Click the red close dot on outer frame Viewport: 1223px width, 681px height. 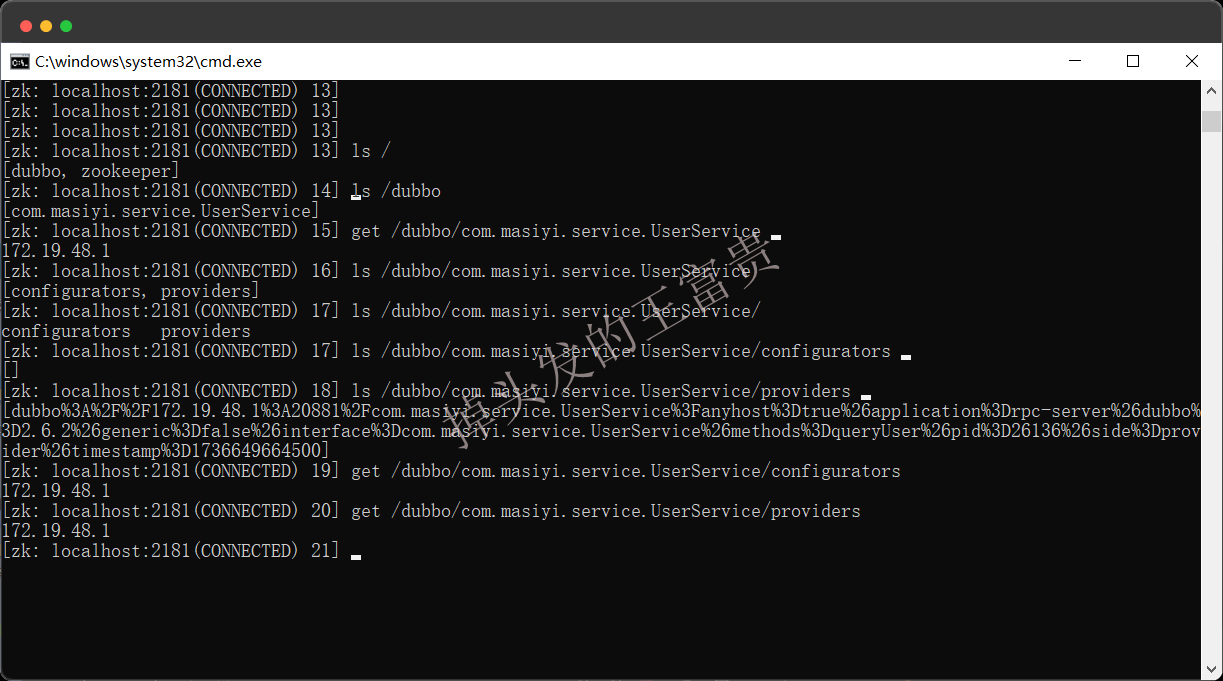pos(27,26)
